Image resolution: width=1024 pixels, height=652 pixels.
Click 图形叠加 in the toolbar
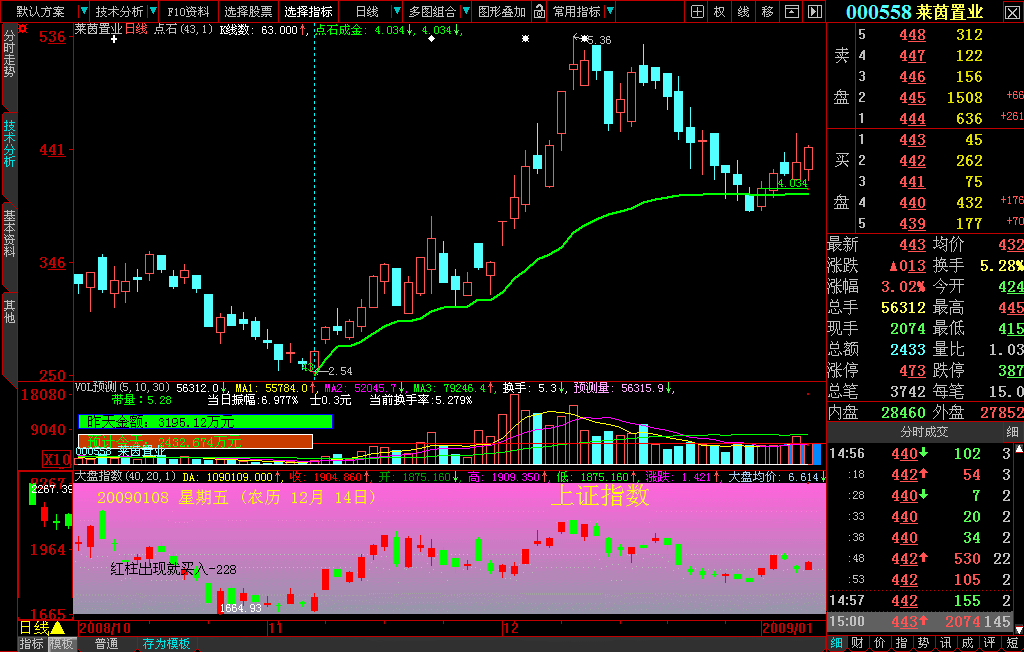tap(502, 12)
